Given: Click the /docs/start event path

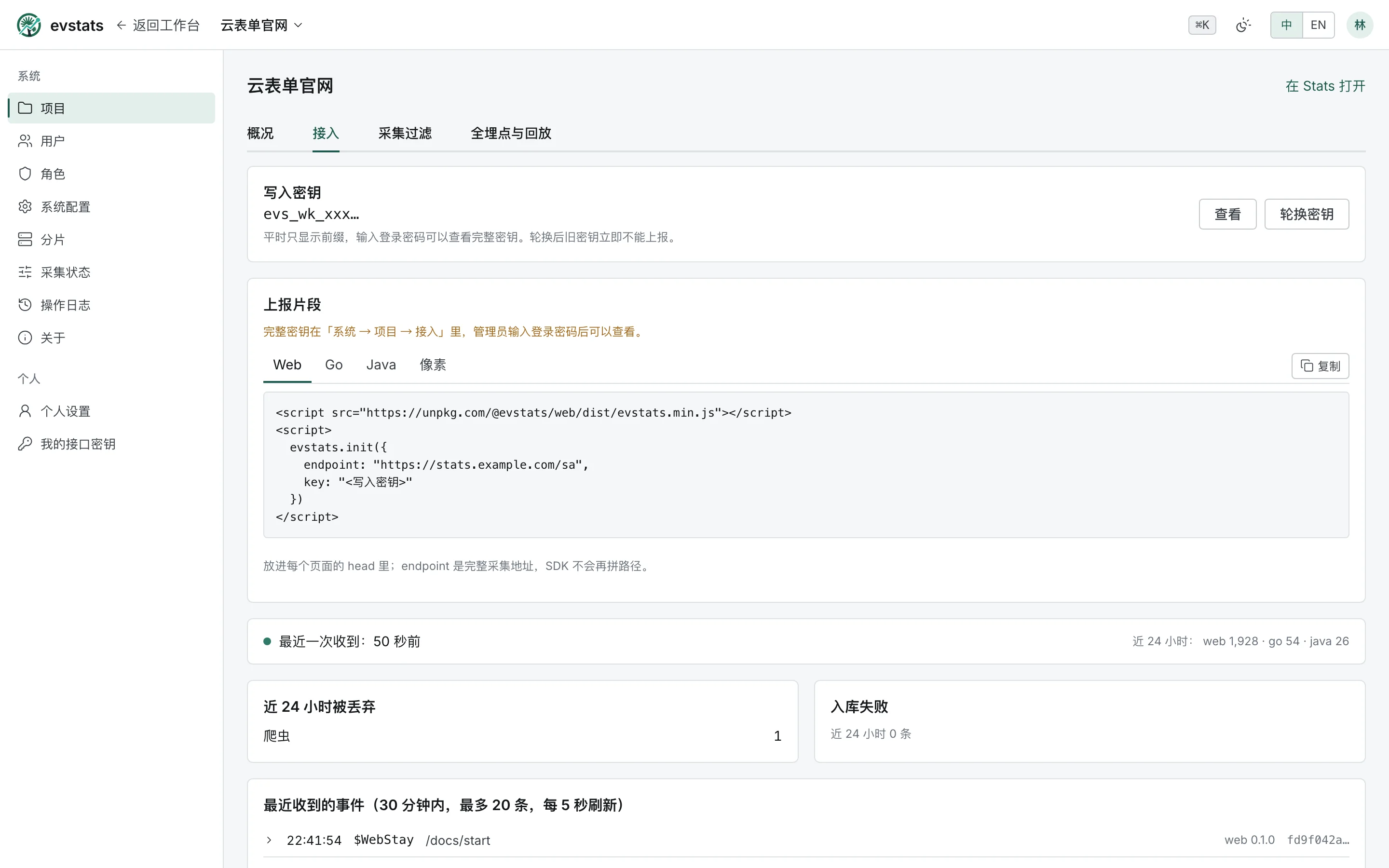Looking at the screenshot, I should [457, 841].
